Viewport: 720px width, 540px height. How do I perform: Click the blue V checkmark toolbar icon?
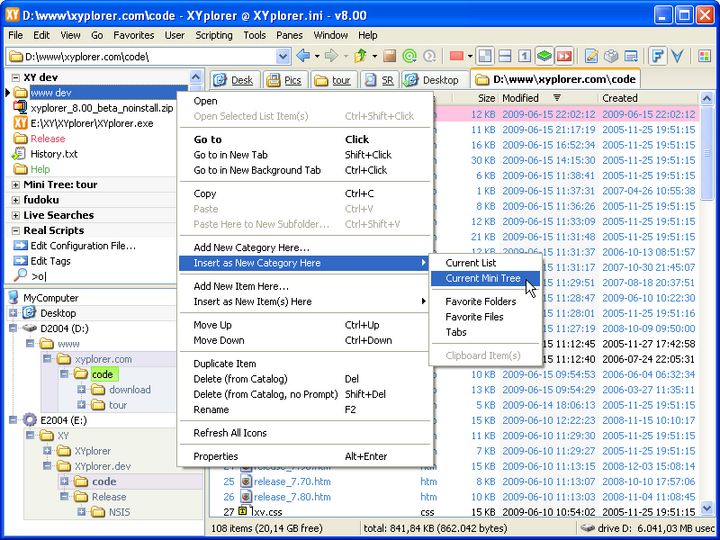point(677,56)
